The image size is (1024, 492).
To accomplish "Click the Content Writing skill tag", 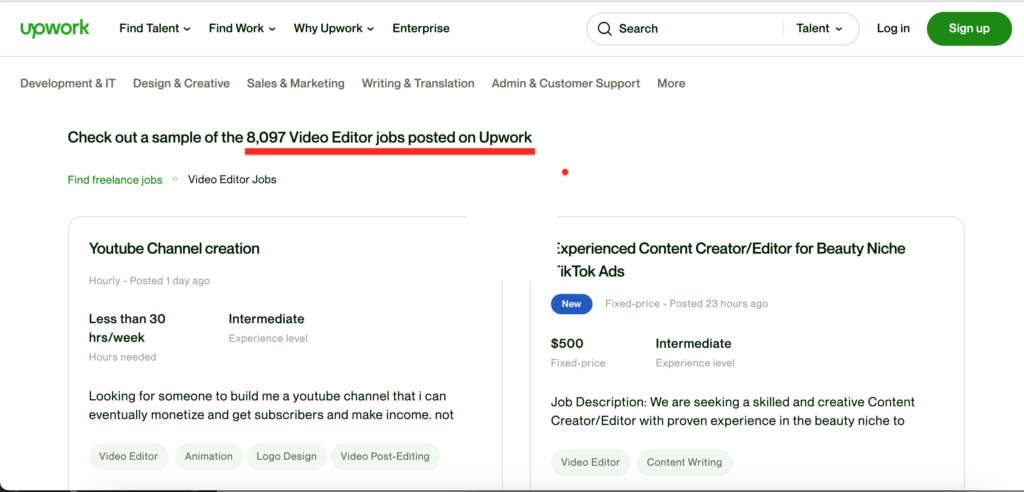I will [684, 462].
